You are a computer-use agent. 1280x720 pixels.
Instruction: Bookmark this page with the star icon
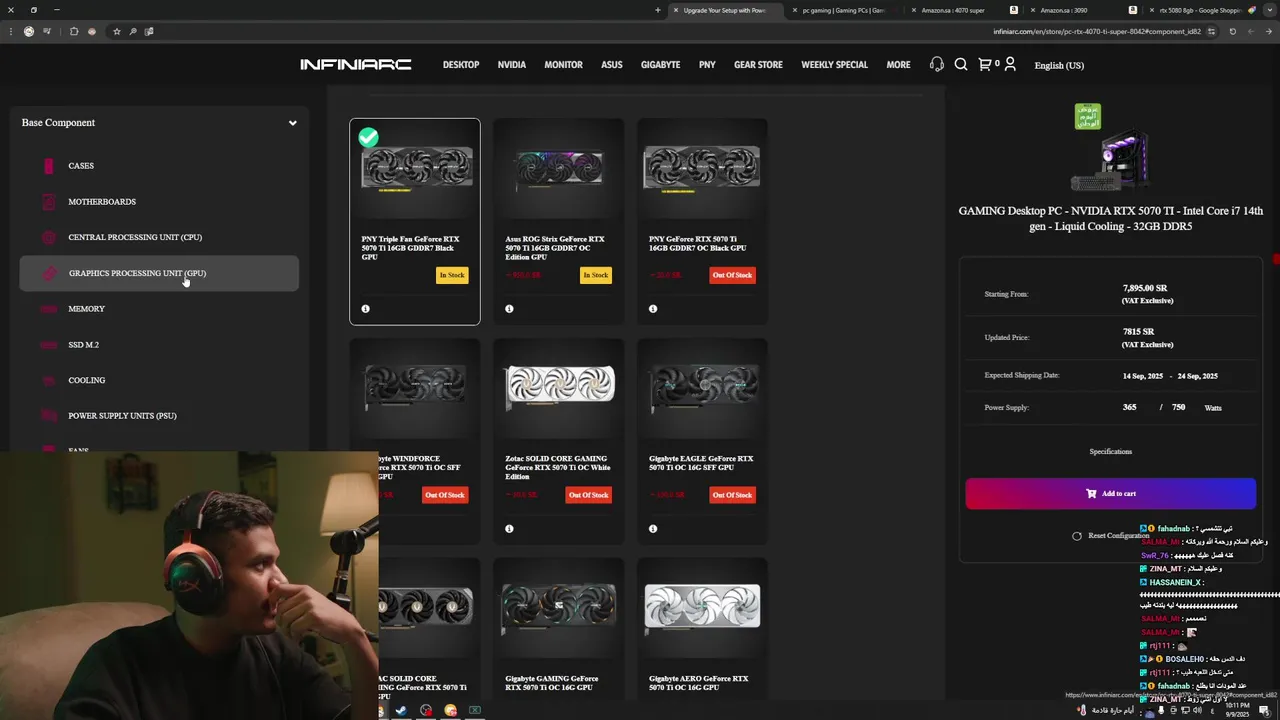coord(117,31)
